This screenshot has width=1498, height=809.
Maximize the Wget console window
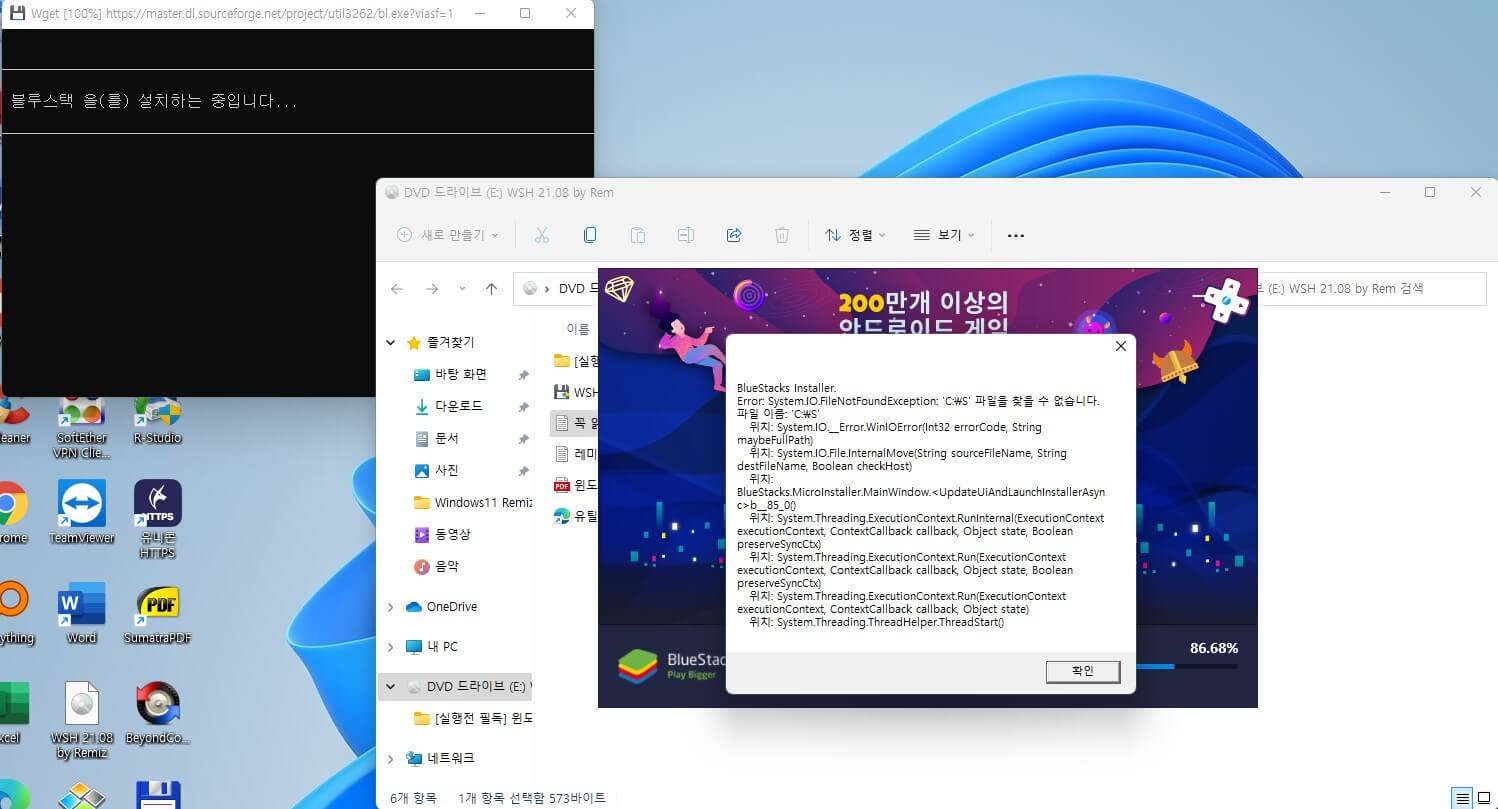tap(525, 14)
